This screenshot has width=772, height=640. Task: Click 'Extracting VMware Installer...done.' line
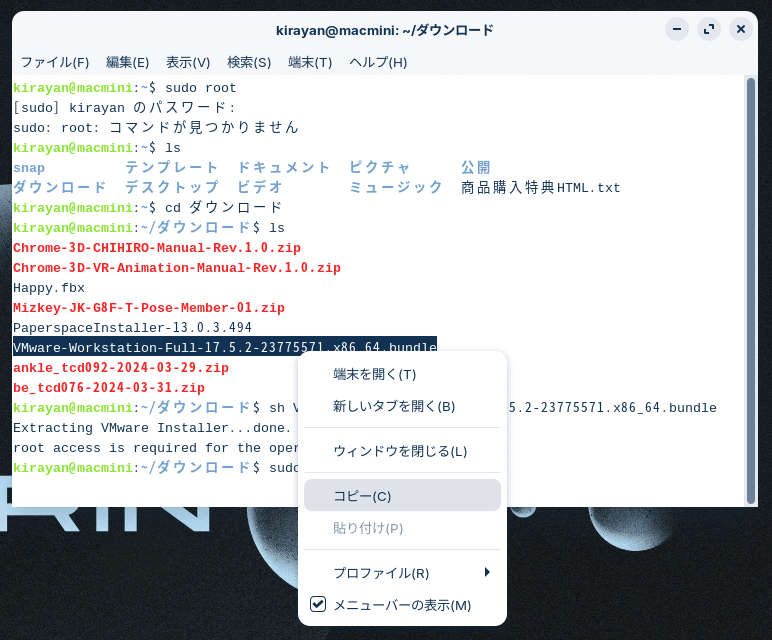click(152, 428)
